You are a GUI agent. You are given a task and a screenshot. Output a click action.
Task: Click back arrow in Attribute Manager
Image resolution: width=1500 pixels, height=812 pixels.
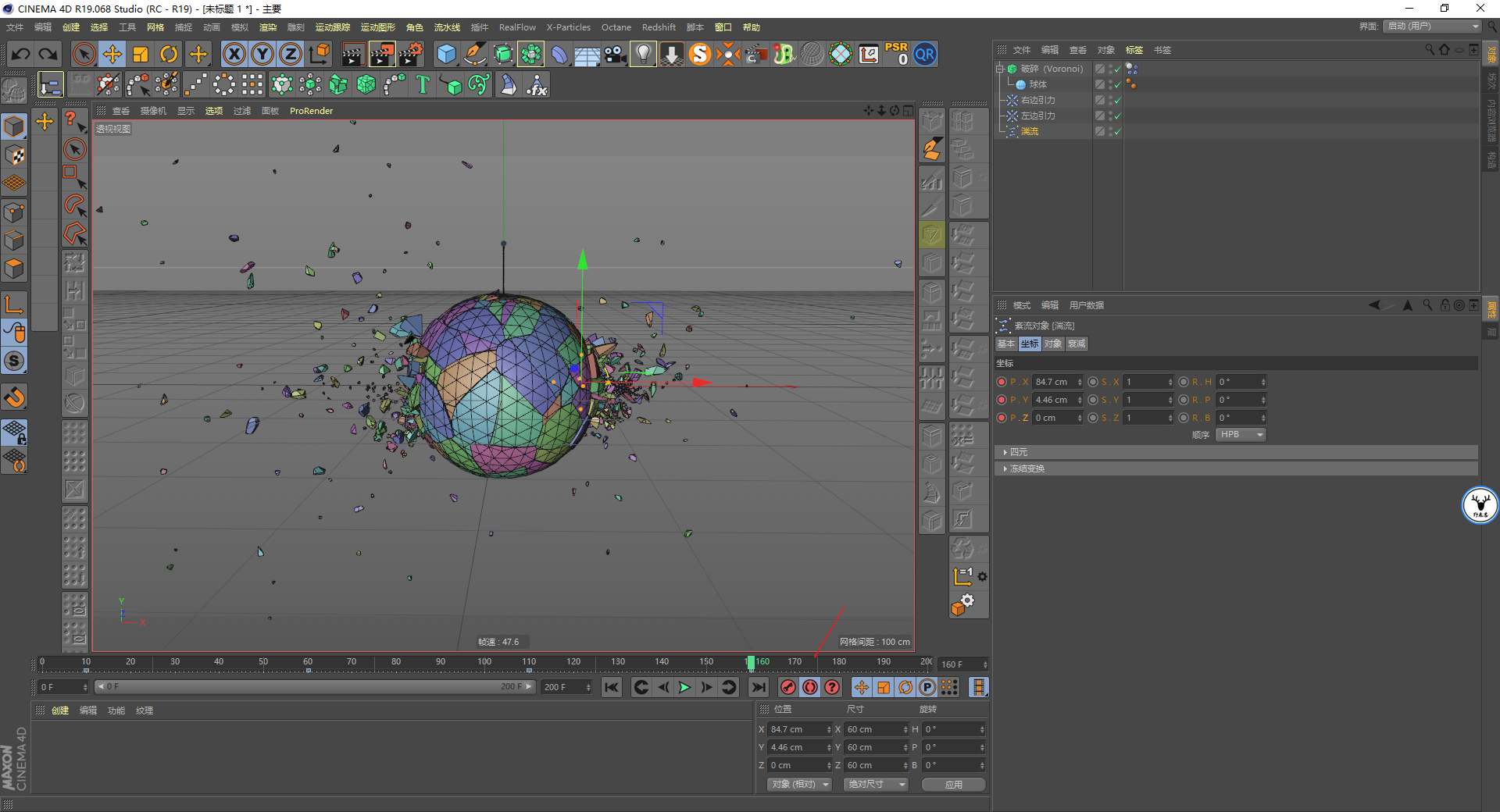click(1374, 305)
